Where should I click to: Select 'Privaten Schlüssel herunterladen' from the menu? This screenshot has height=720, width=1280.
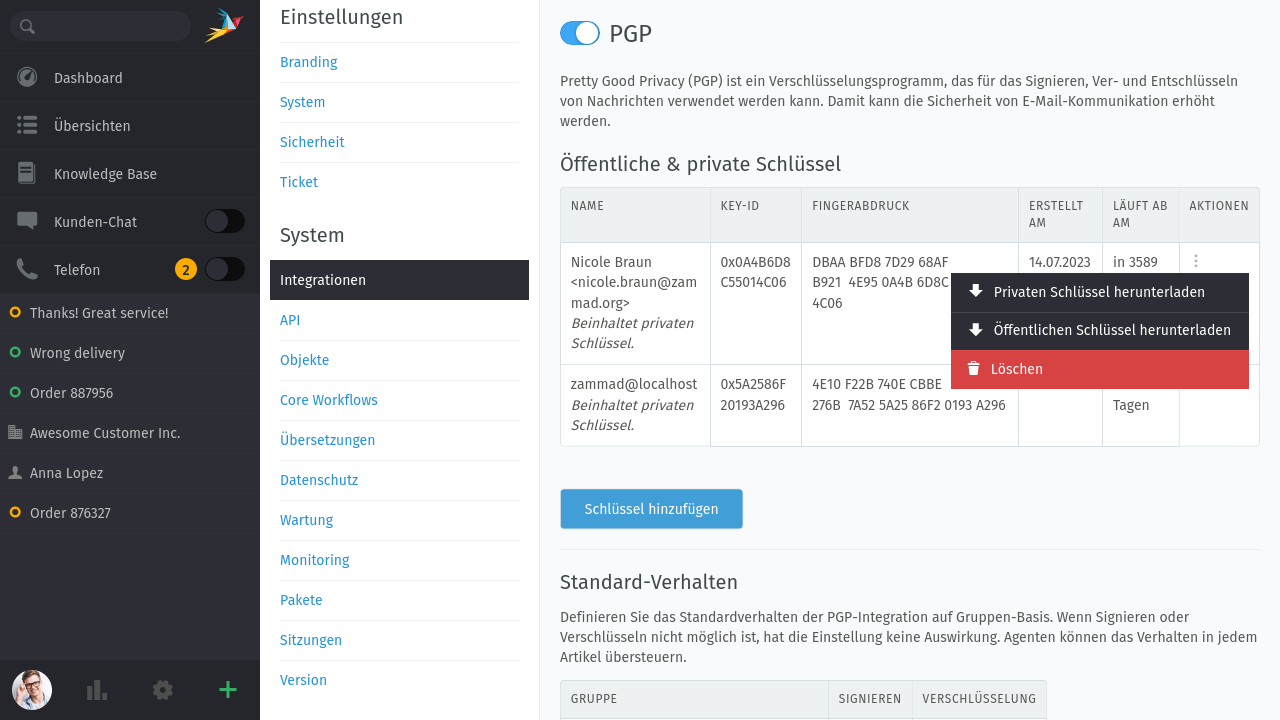click(x=1100, y=292)
